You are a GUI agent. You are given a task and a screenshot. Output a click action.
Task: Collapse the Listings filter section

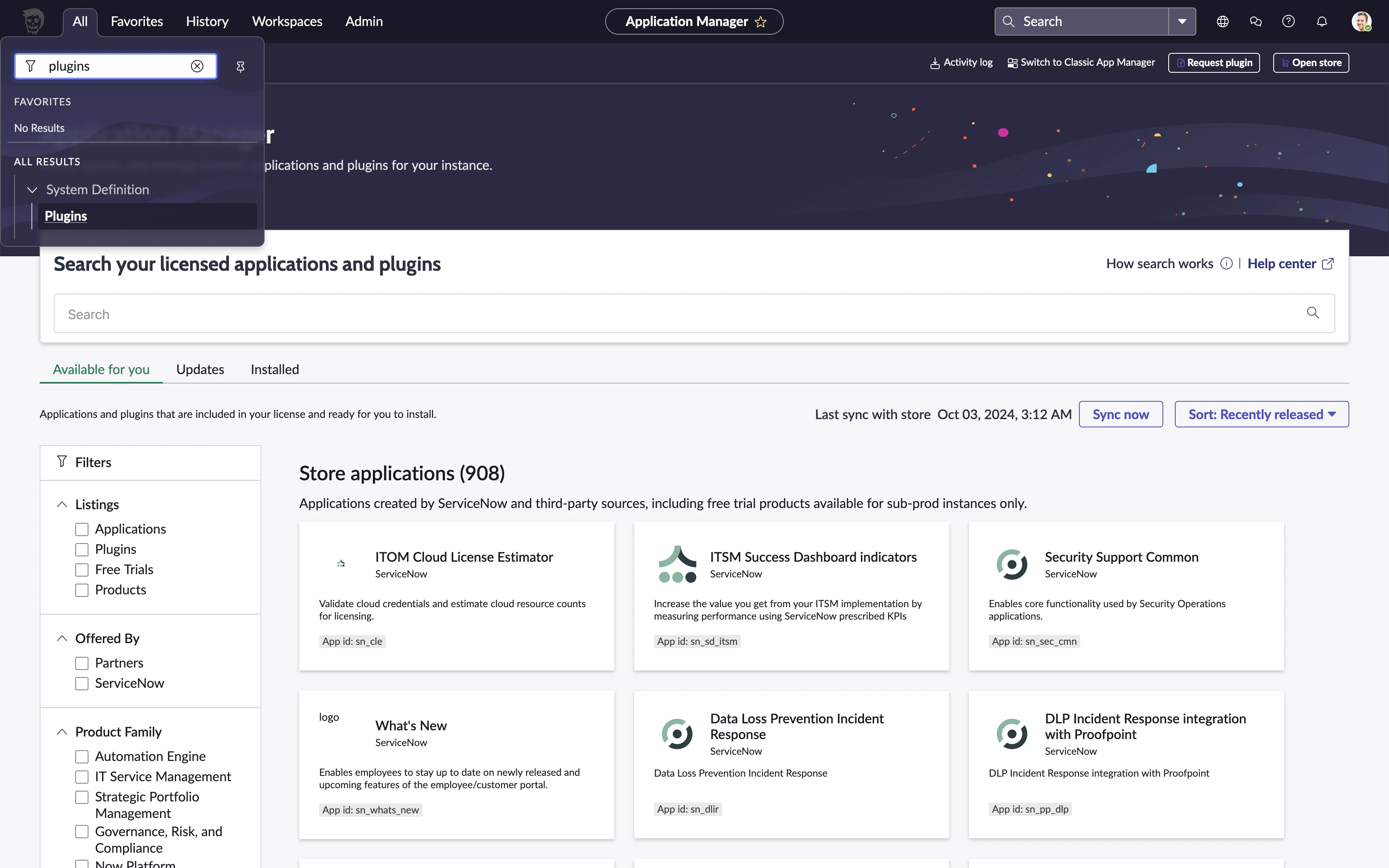[62, 504]
